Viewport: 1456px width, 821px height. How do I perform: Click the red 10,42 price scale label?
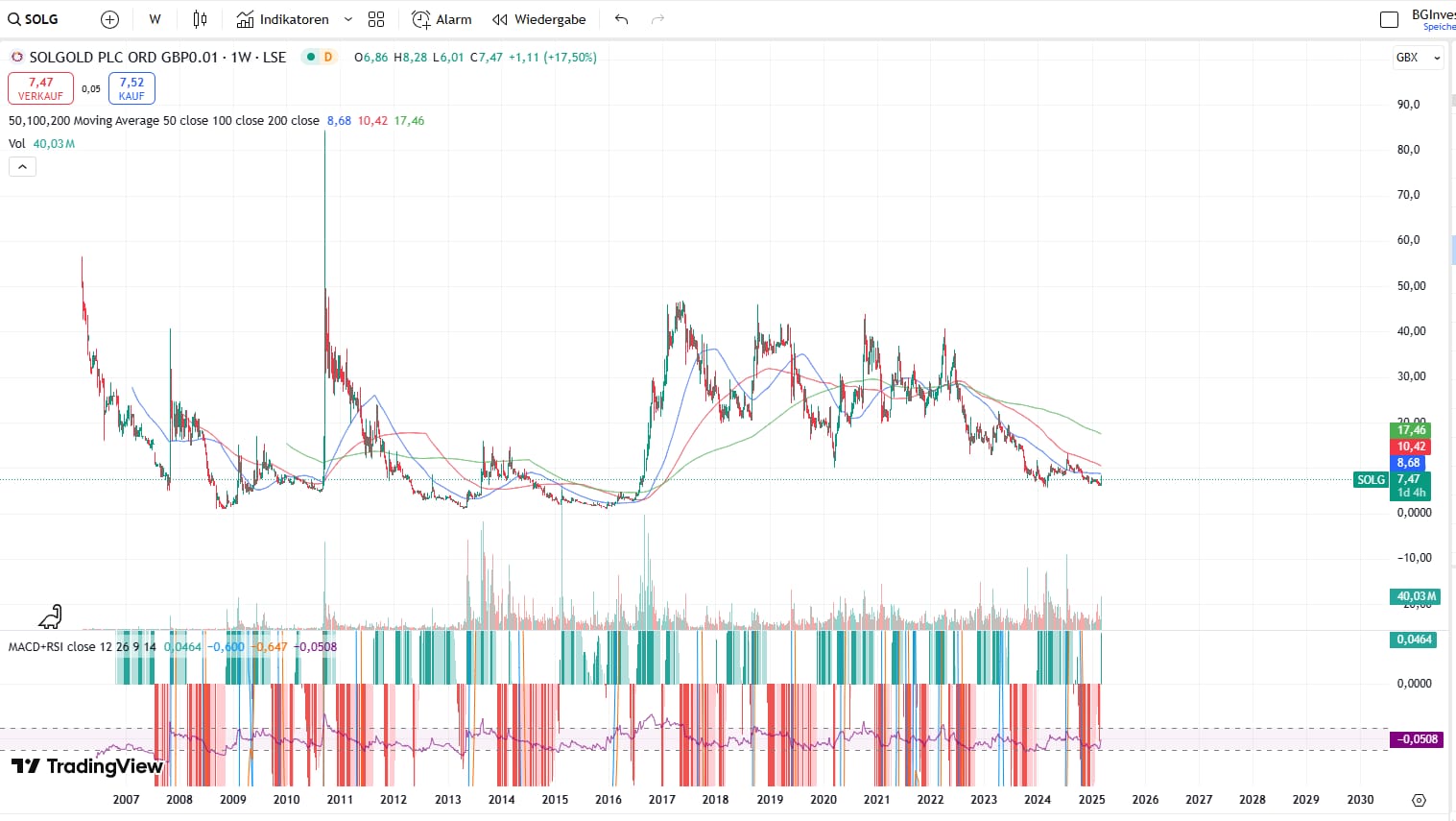coord(1411,447)
